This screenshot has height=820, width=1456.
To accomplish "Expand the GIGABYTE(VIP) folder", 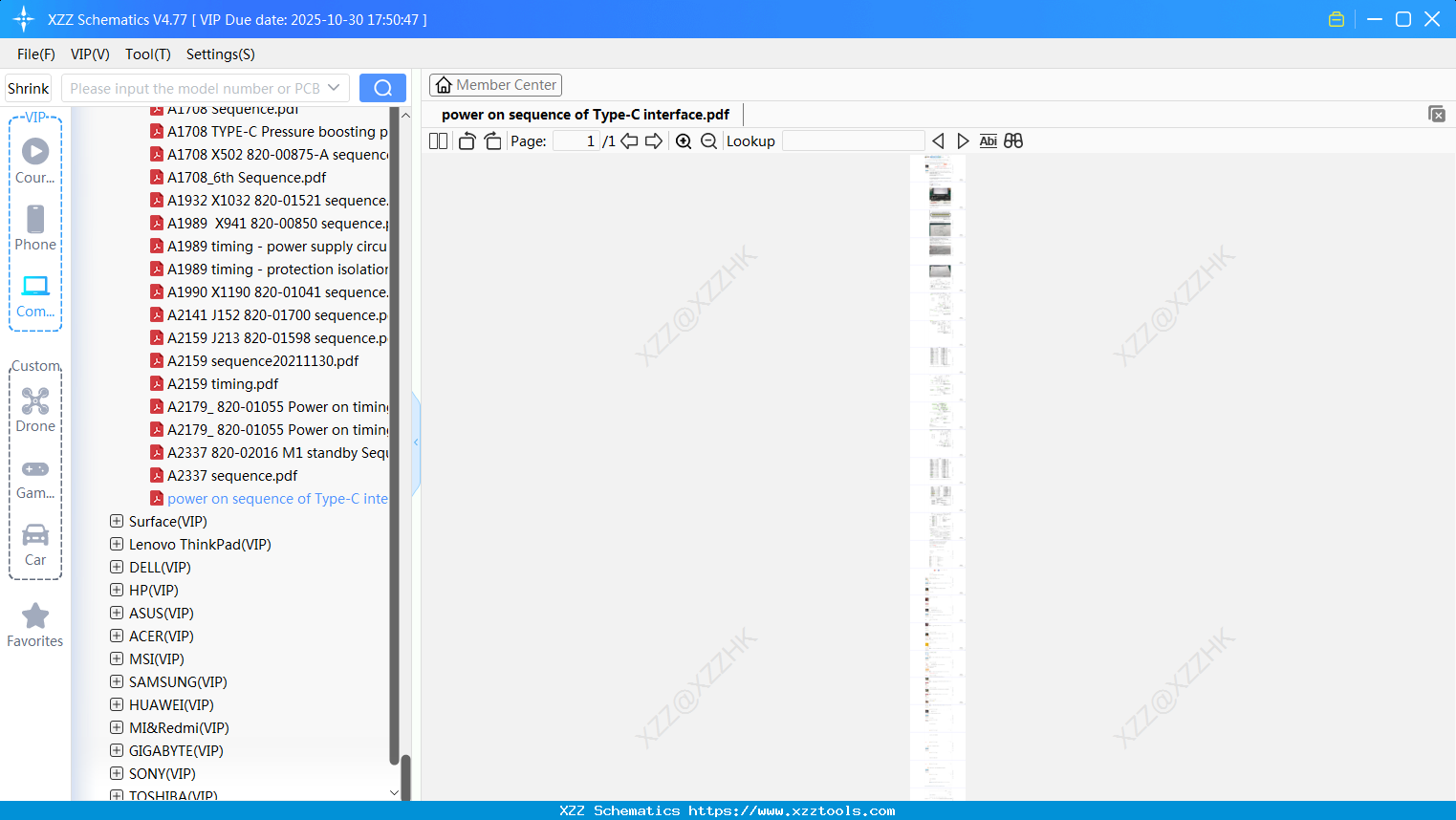I will click(117, 750).
